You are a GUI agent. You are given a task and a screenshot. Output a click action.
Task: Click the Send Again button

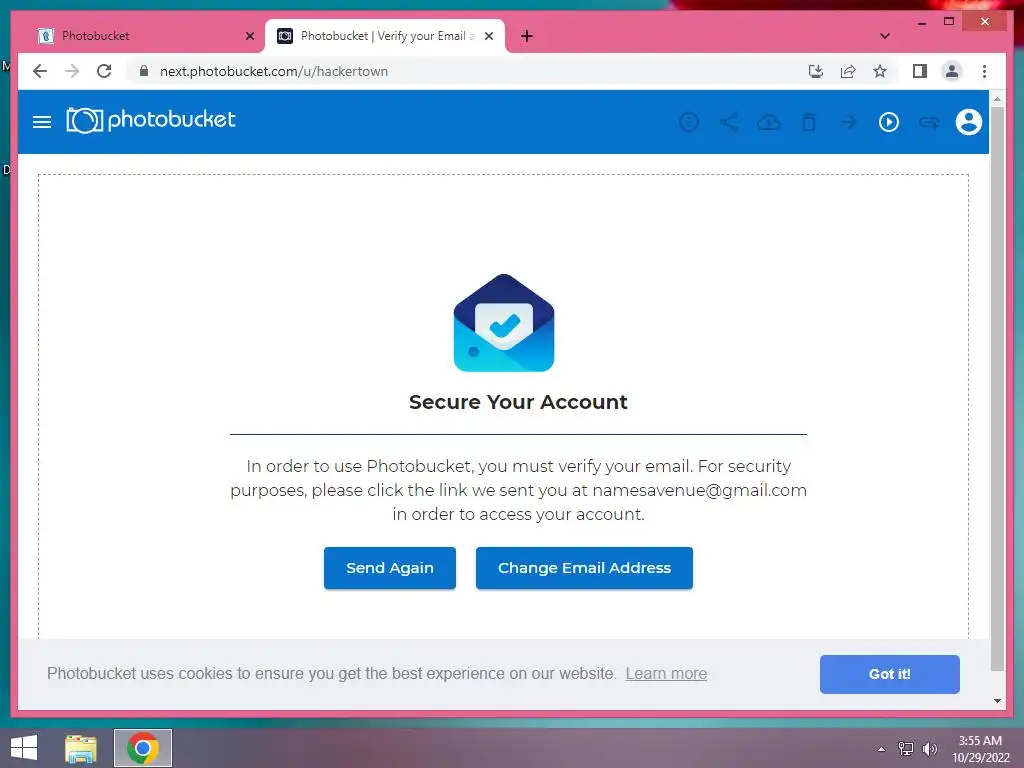pyautogui.click(x=390, y=568)
